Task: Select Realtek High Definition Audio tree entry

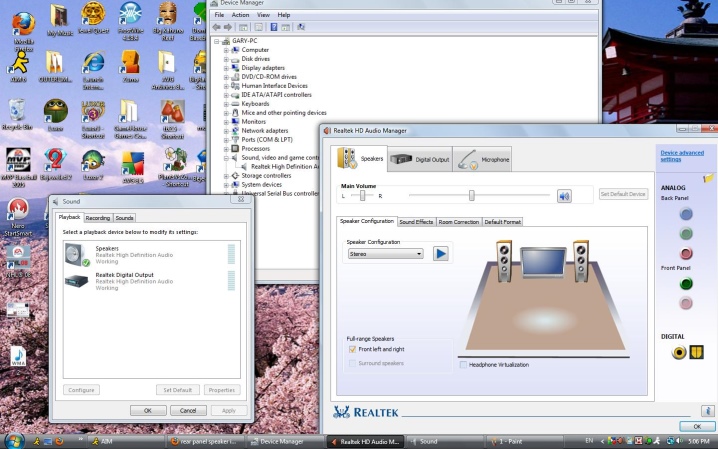Action: 279,167
